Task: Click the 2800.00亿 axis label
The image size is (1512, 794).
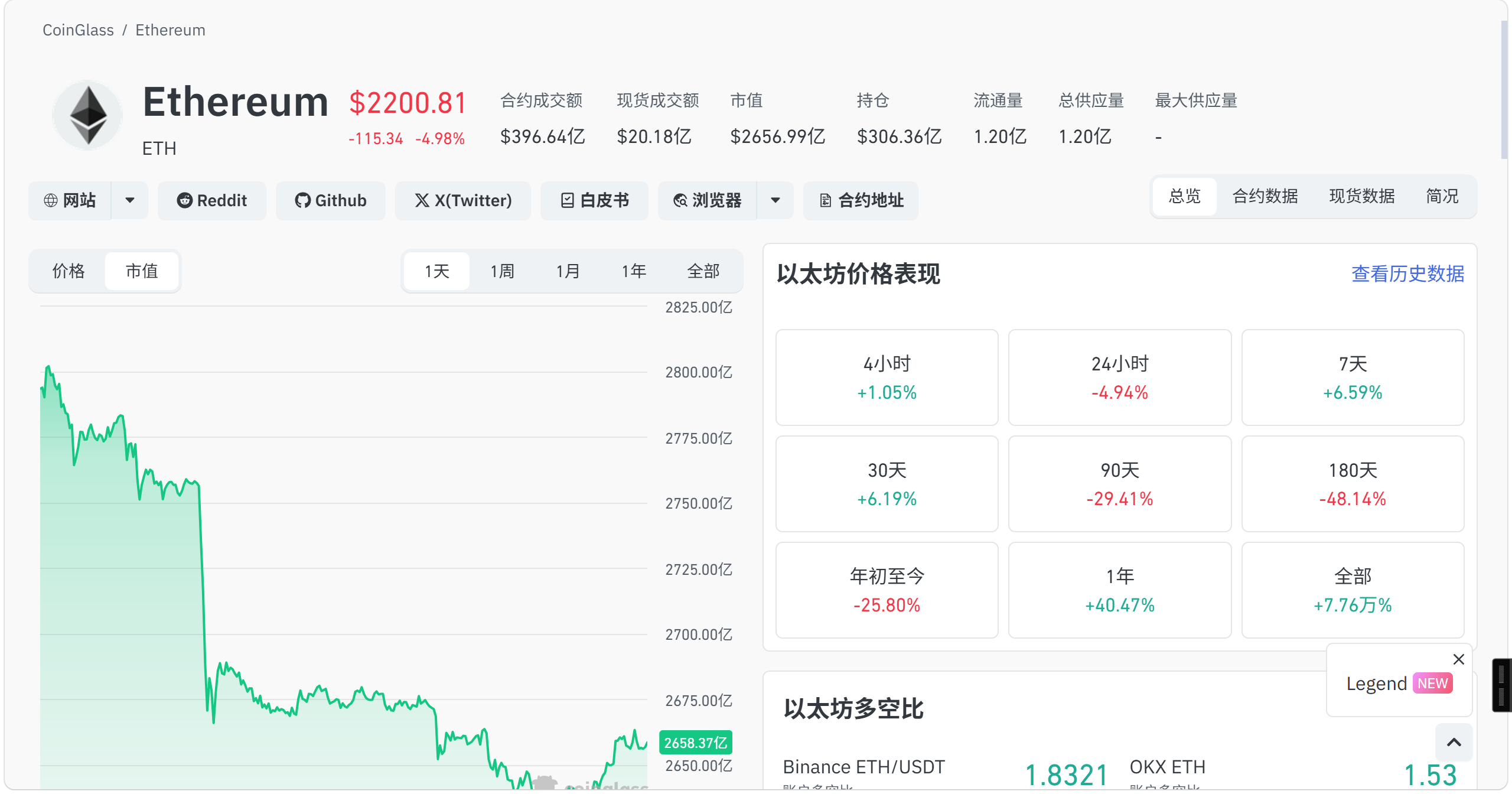Action: point(699,372)
